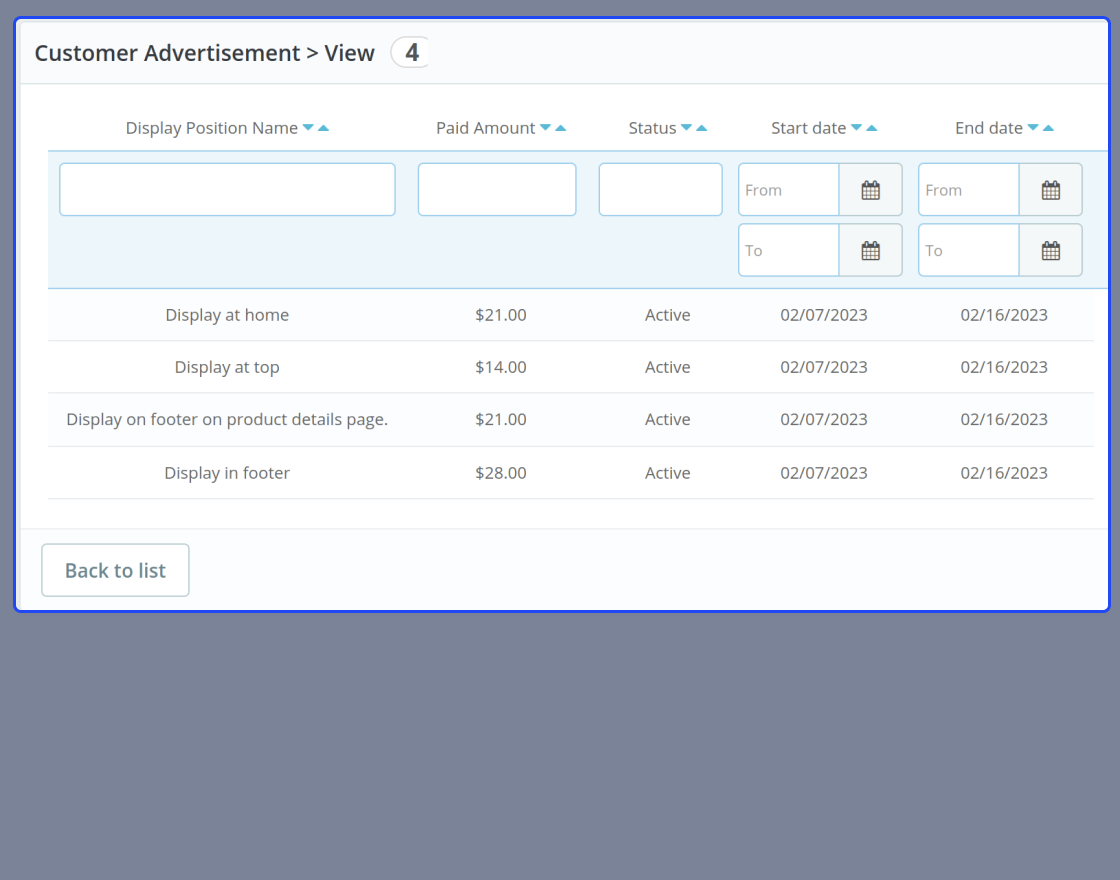
Task: Click $21.00 in Display at home row
Action: point(501,315)
